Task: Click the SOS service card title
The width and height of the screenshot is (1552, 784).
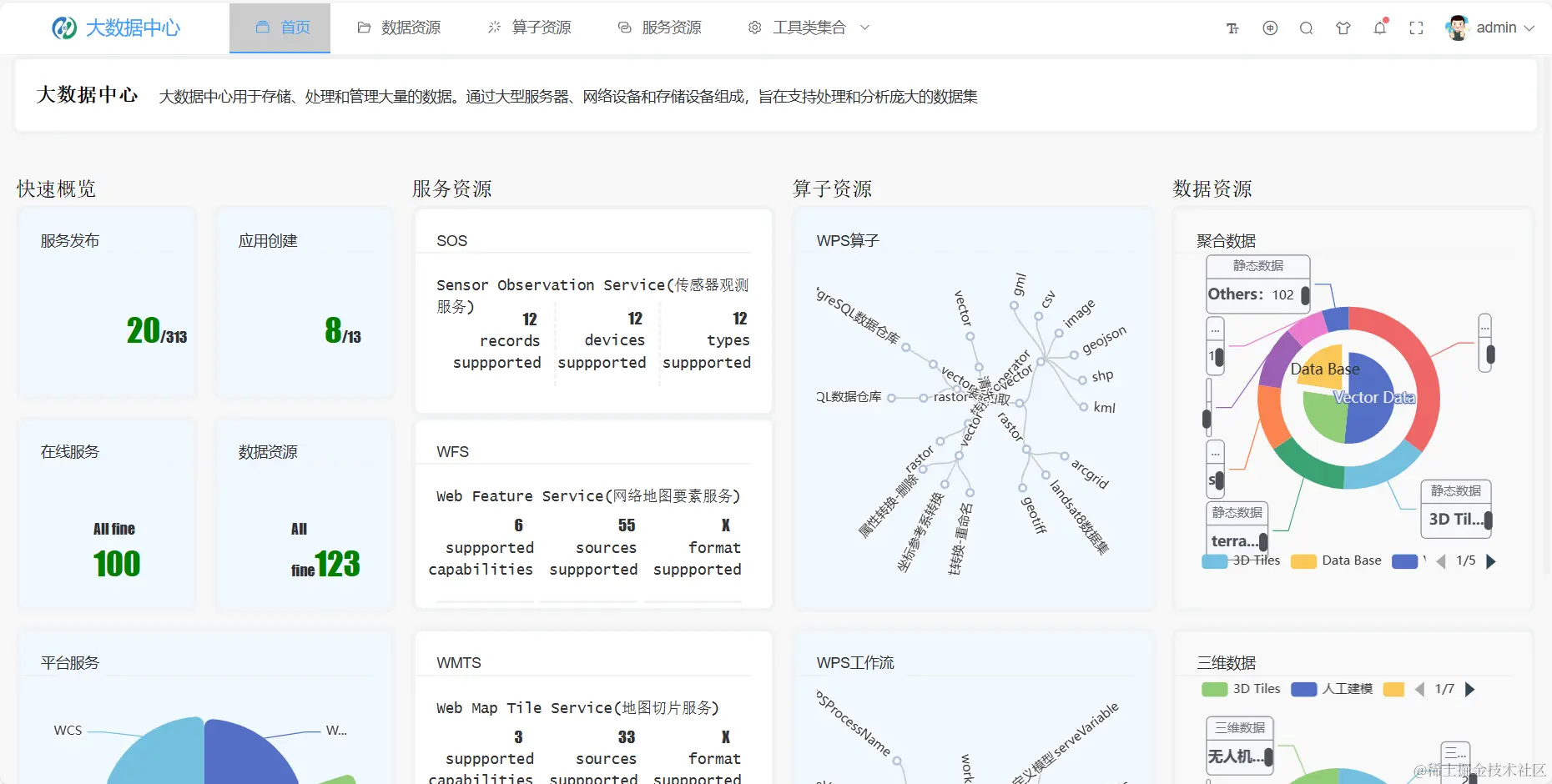Action: click(452, 241)
